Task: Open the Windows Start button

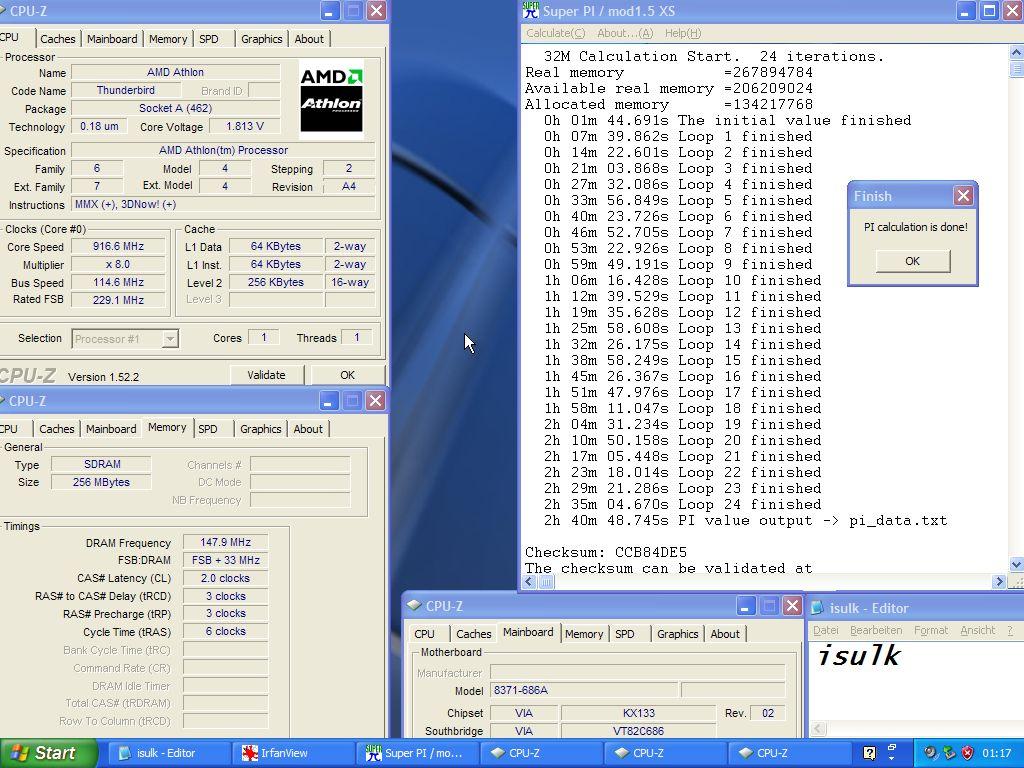Action: pyautogui.click(x=48, y=753)
